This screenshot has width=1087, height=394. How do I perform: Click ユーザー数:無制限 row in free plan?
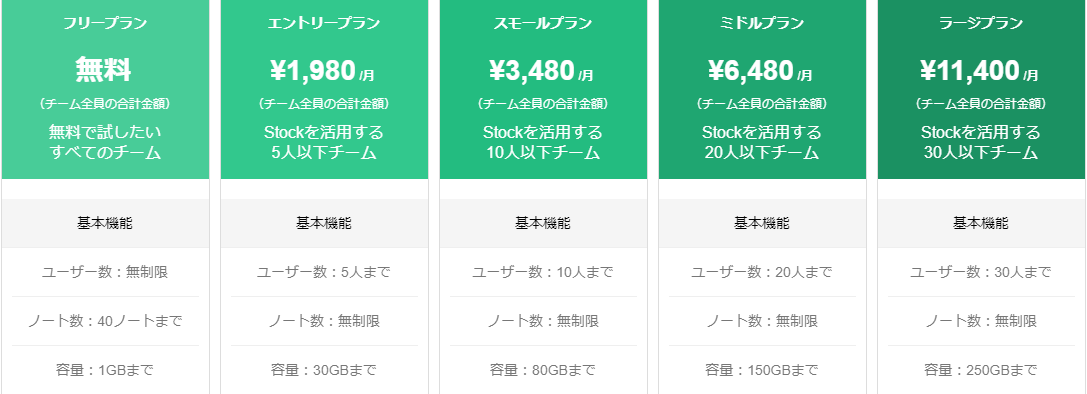click(x=105, y=272)
